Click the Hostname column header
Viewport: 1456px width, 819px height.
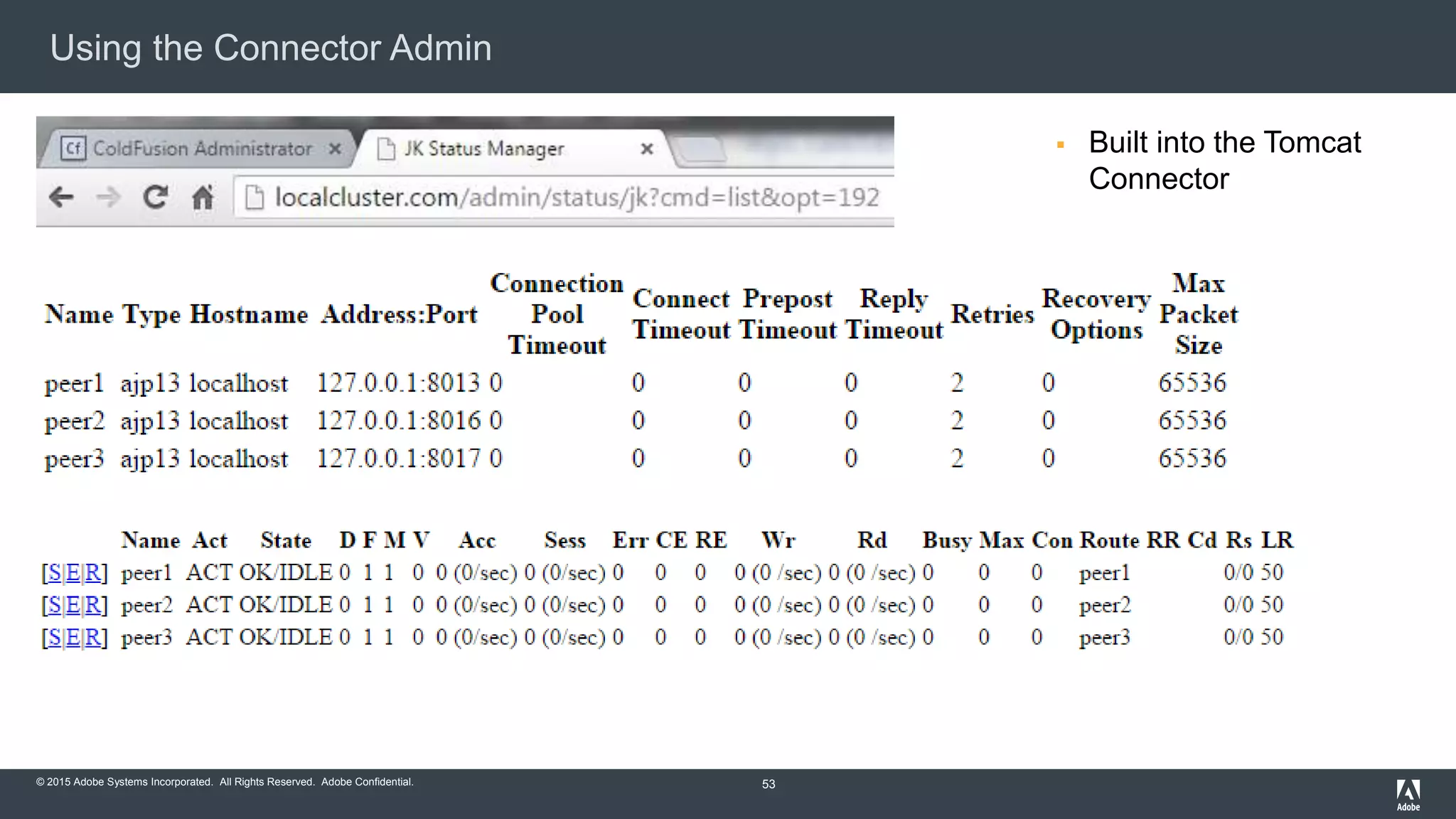point(249,314)
